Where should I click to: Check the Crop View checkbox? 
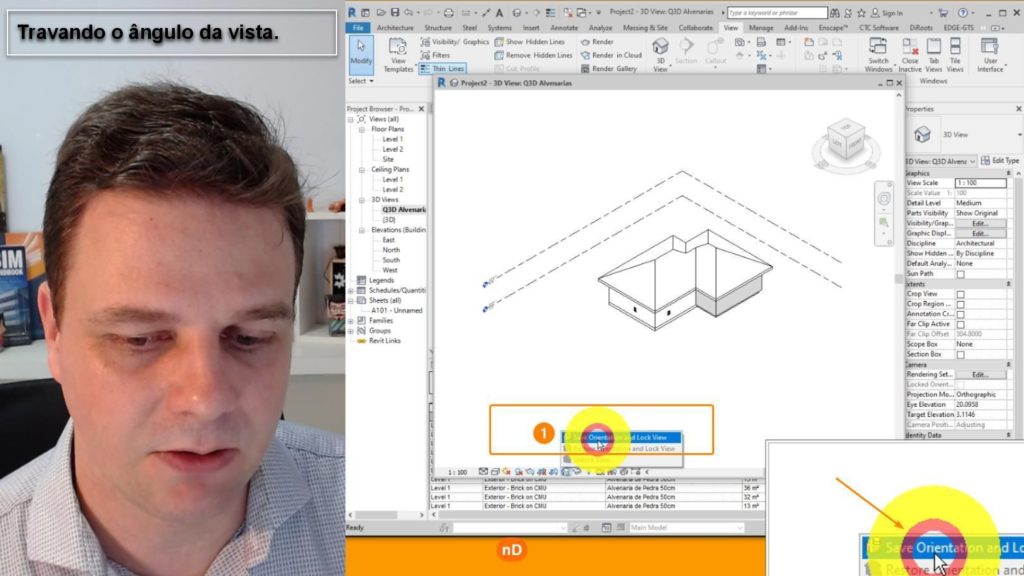961,294
